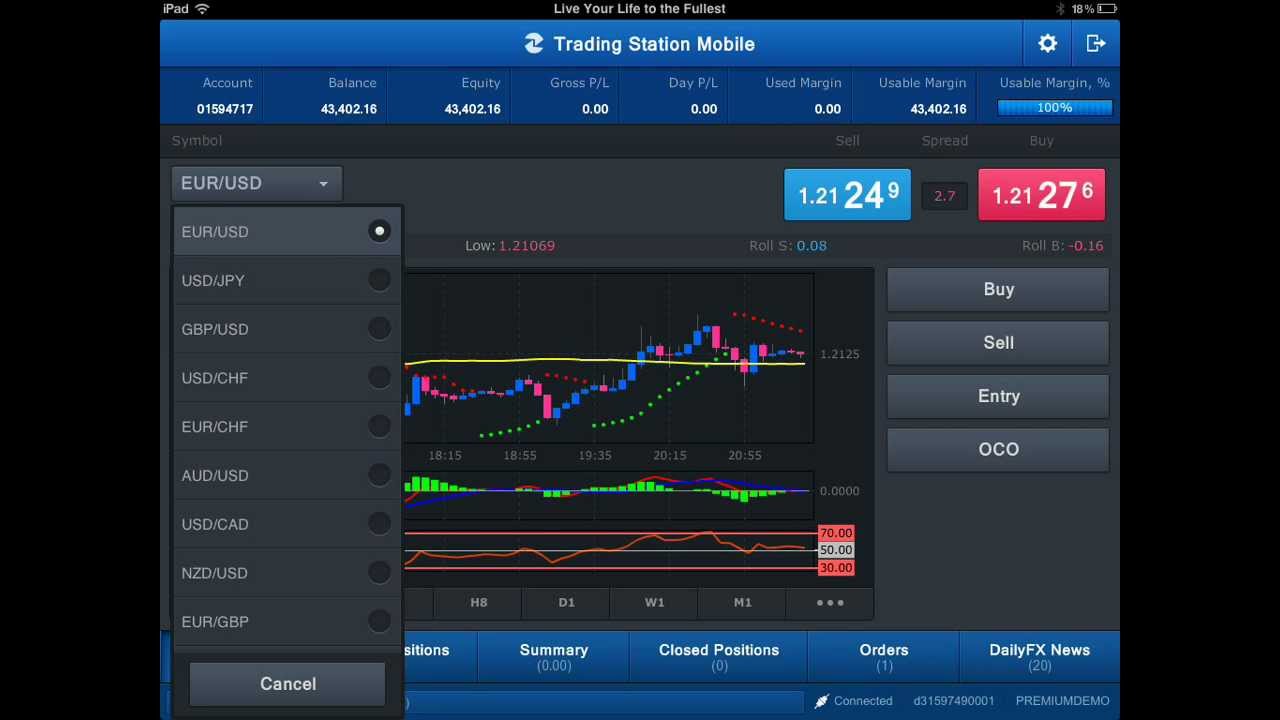Tap the connection plug icon beside Connected
The height and width of the screenshot is (720, 1280).
pyautogui.click(x=822, y=701)
